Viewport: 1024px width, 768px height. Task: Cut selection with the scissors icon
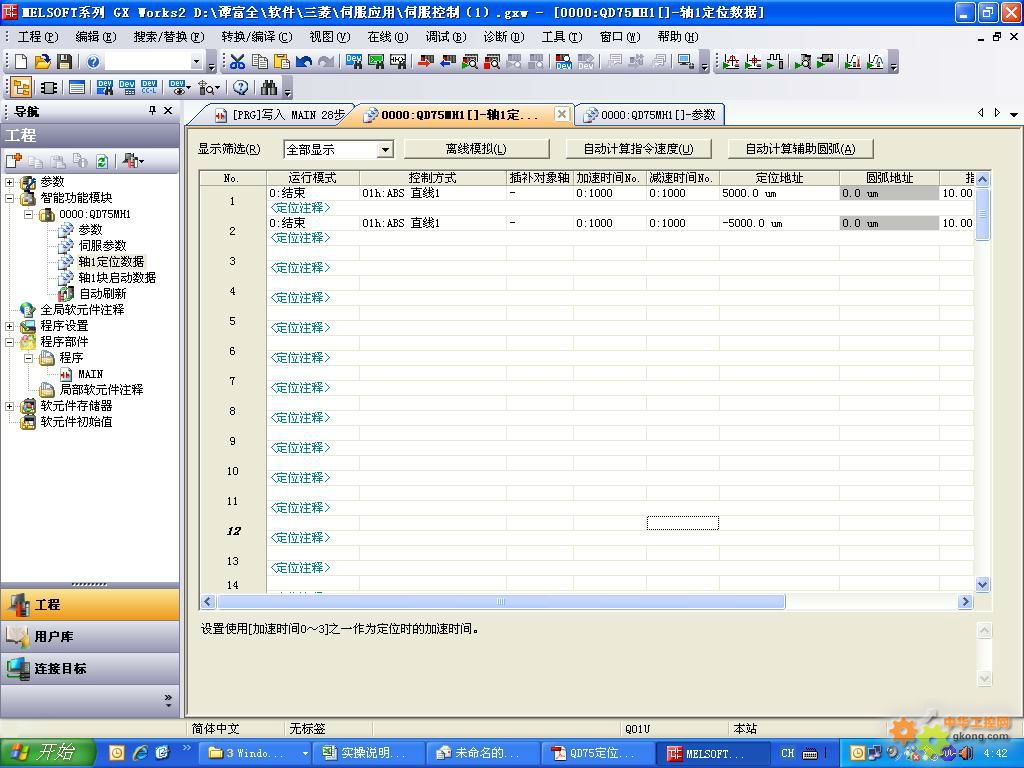click(x=238, y=61)
